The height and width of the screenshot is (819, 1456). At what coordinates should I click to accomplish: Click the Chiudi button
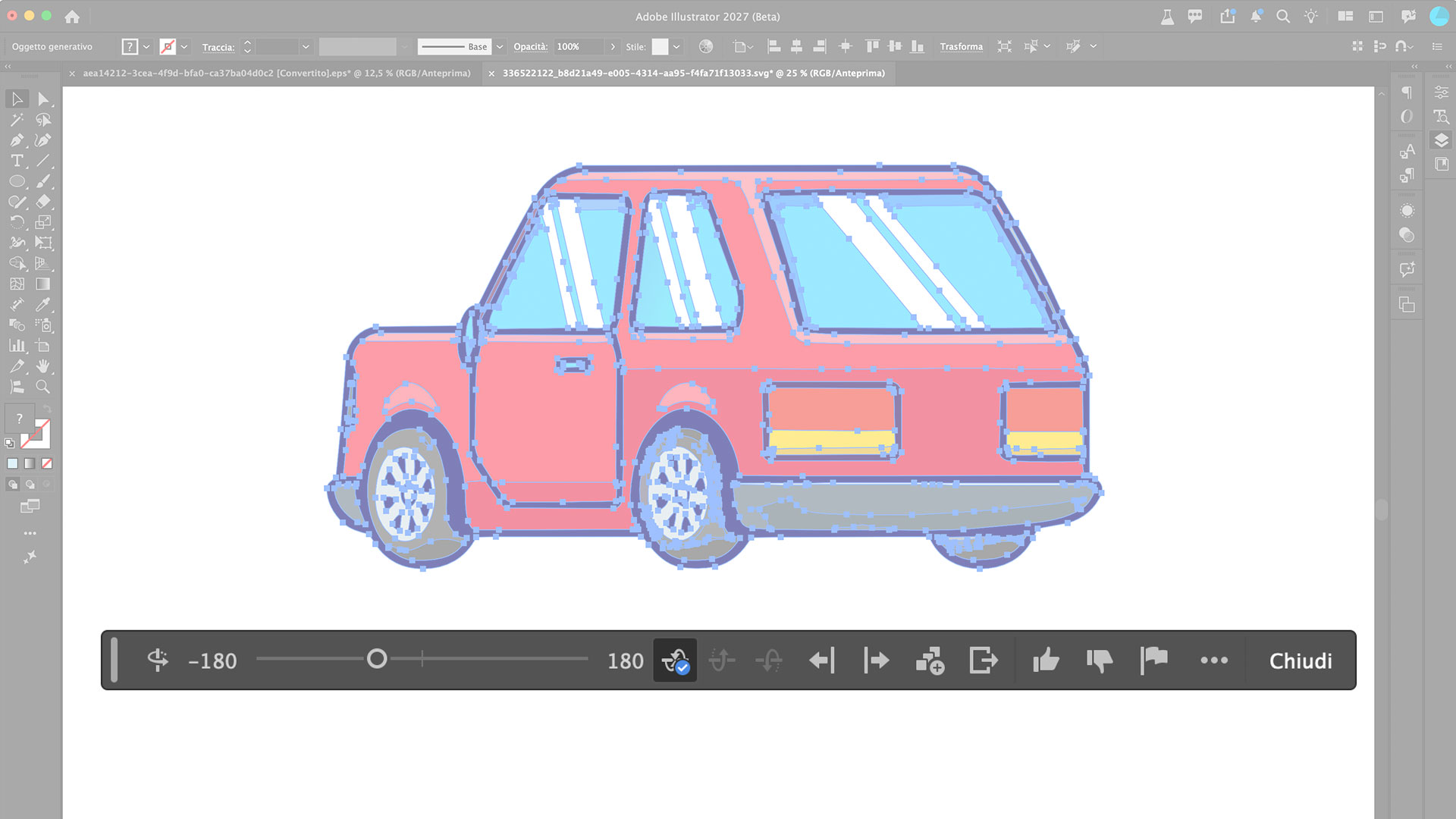coord(1301,661)
